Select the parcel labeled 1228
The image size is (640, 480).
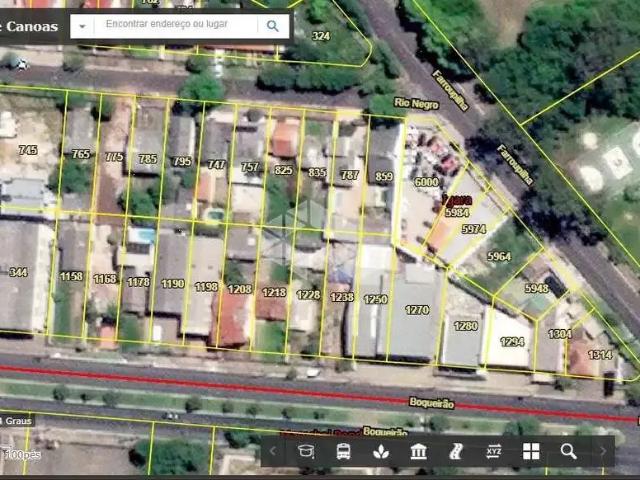point(308,294)
